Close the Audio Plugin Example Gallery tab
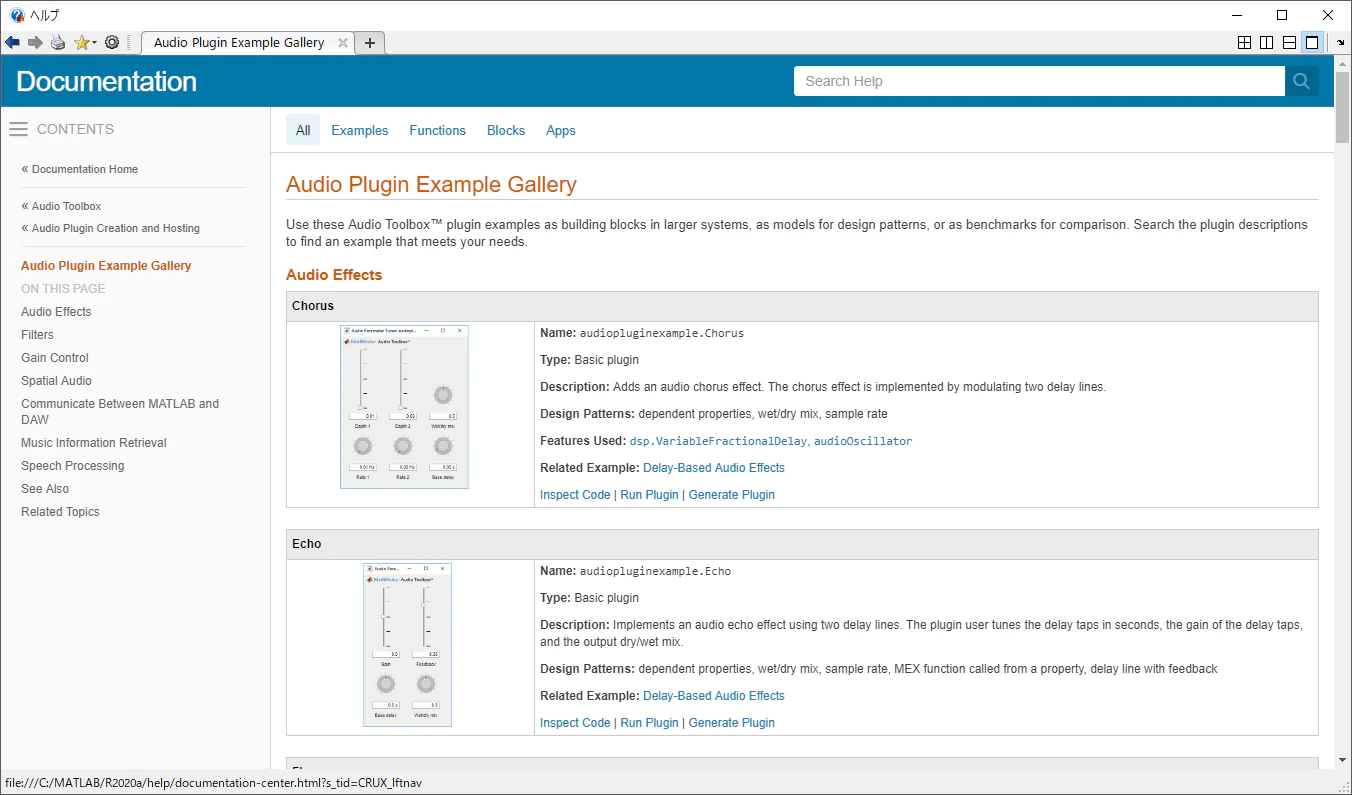Image resolution: width=1352 pixels, height=795 pixels. pos(343,43)
